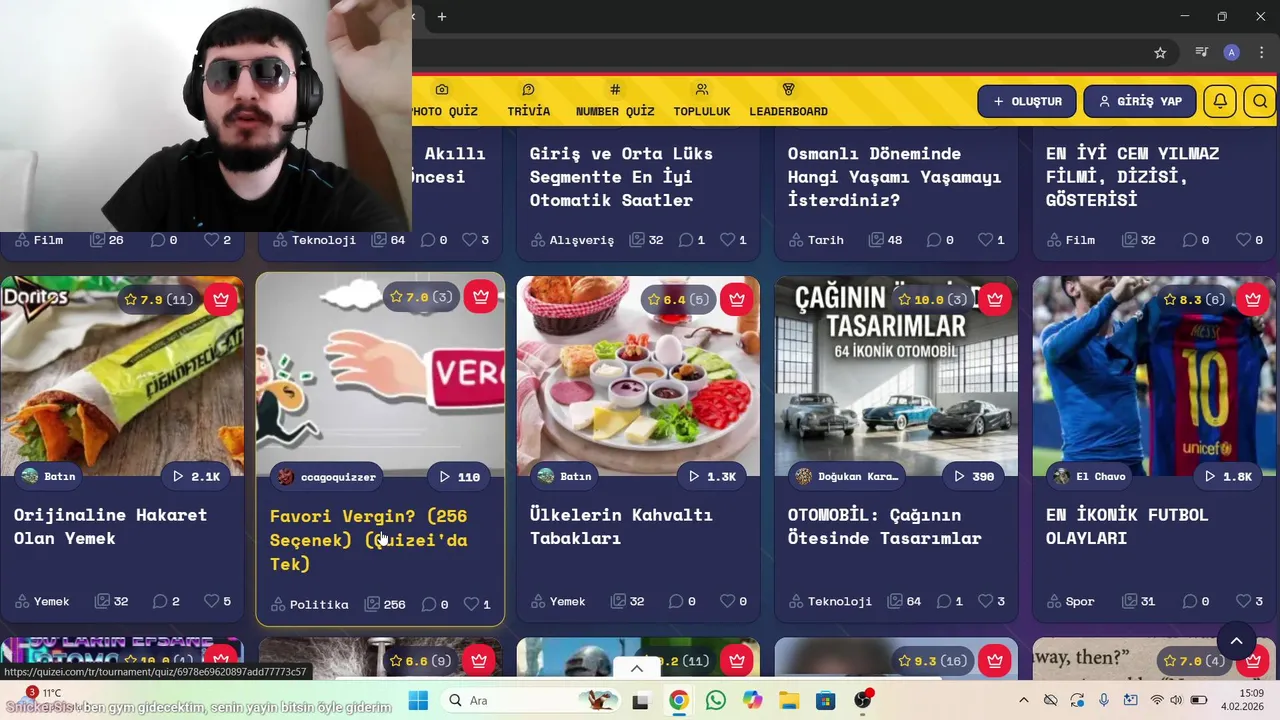Open Microsoft Store from the taskbar

pyautogui.click(x=826, y=700)
